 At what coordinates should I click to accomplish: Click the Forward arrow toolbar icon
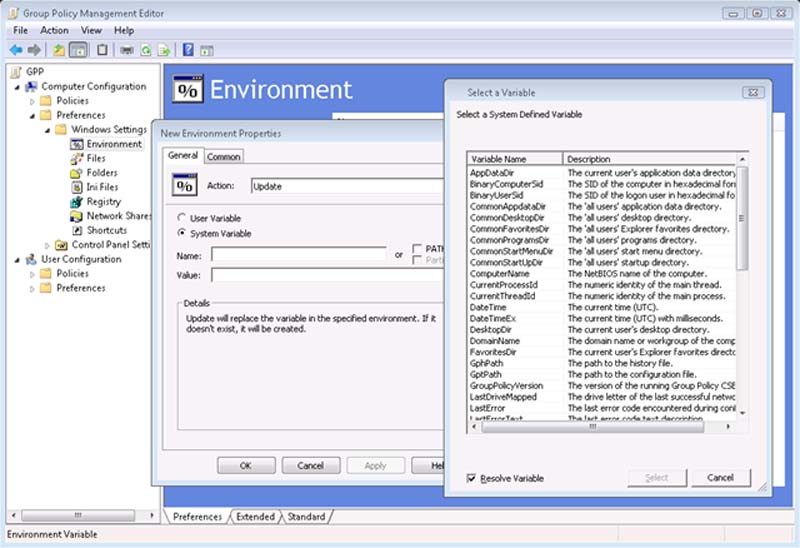34,50
